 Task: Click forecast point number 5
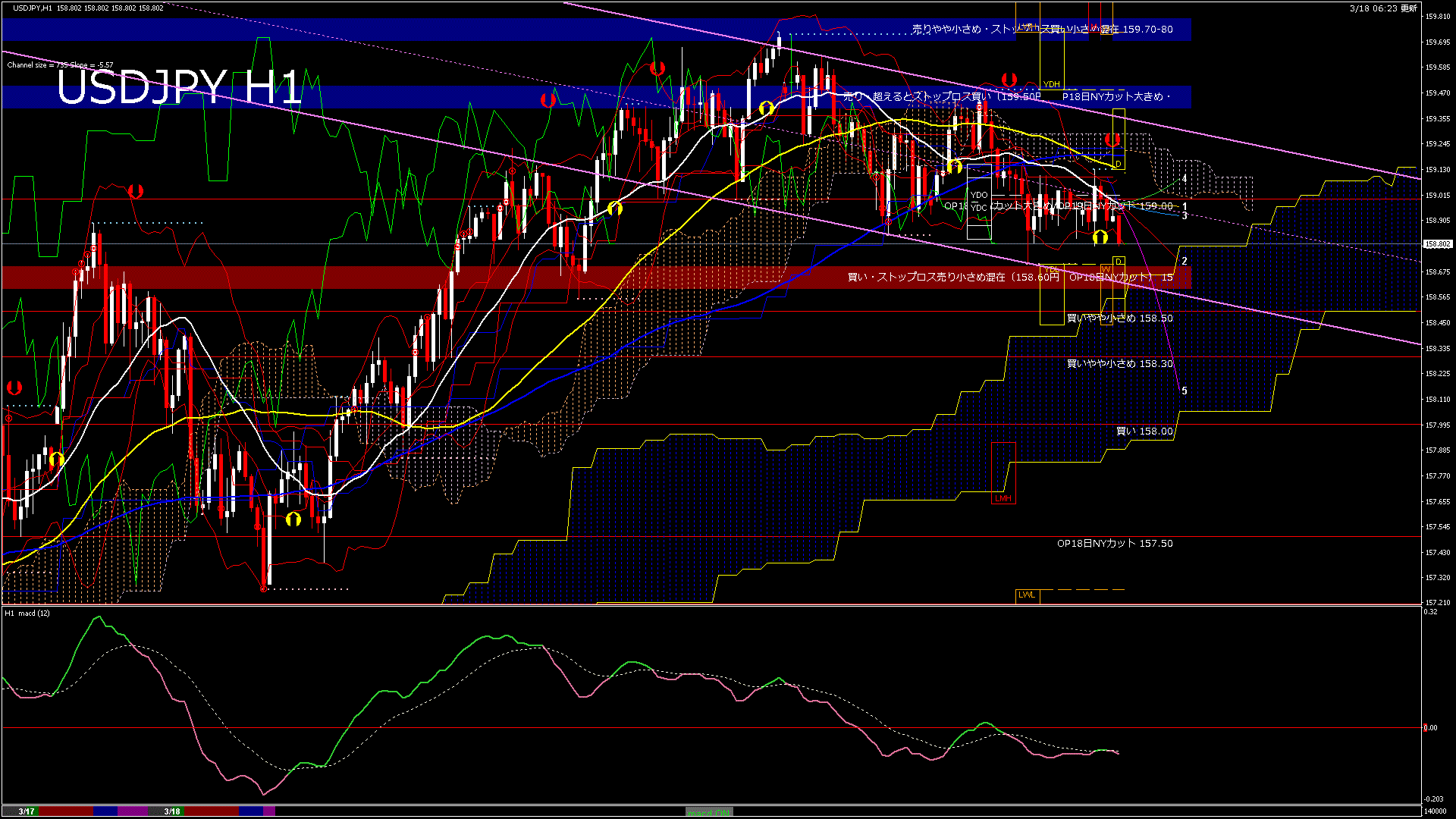tap(1185, 391)
